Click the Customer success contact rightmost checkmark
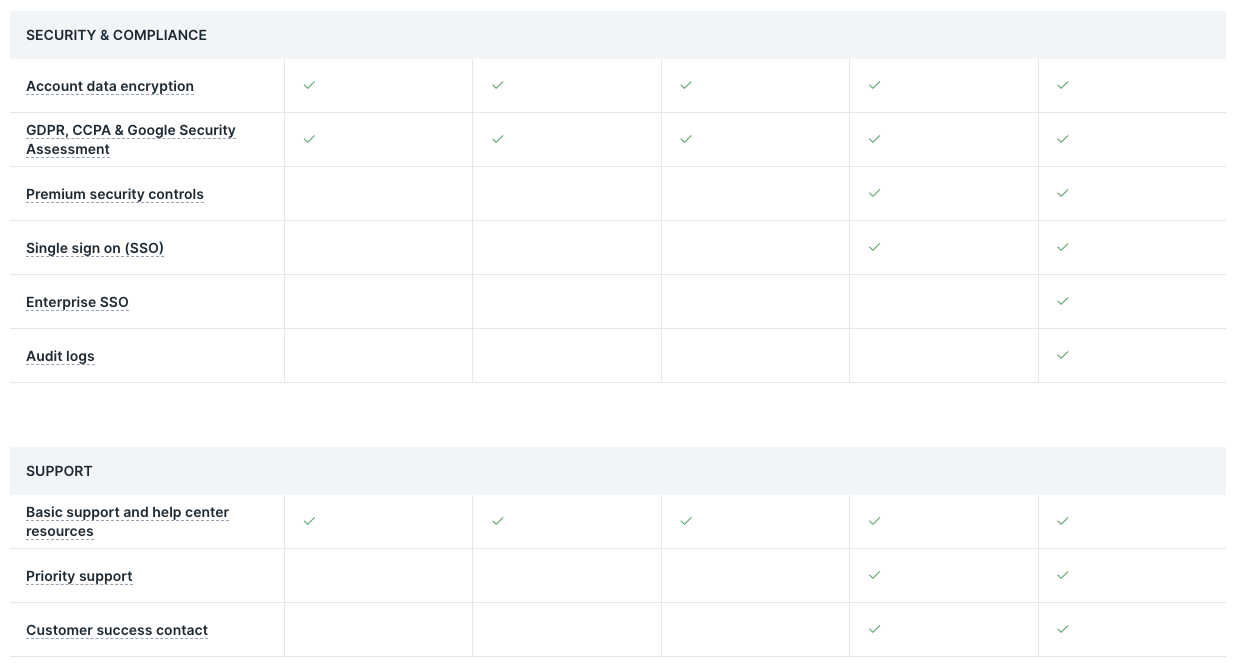1238x666 pixels. coord(1062,629)
